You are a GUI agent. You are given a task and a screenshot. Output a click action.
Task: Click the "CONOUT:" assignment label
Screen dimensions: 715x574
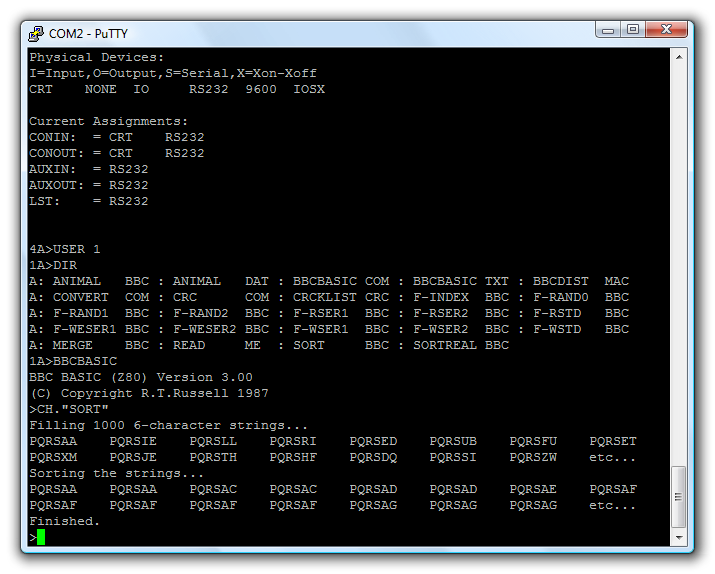pos(57,153)
